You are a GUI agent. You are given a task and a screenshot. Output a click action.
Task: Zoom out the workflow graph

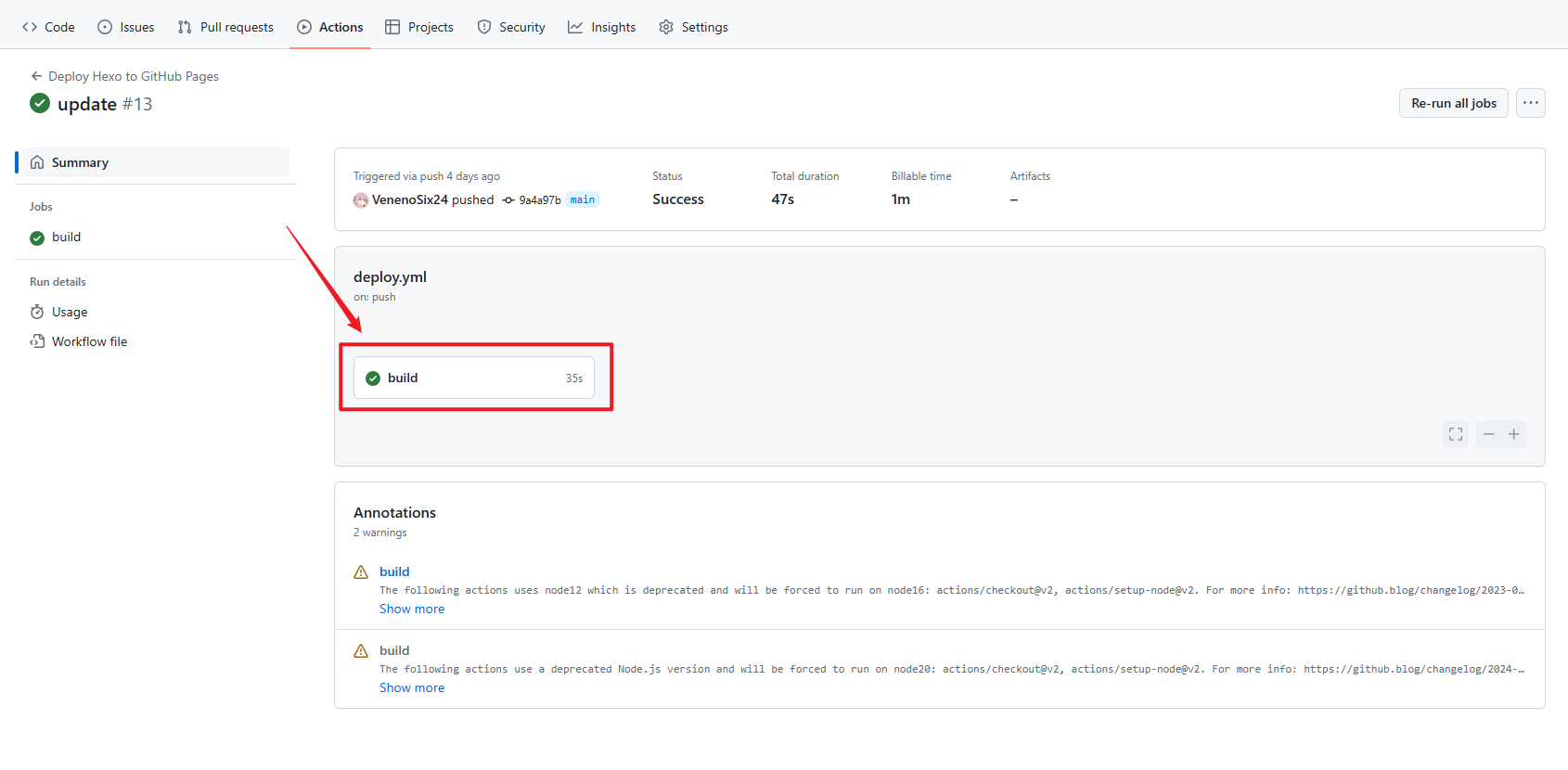1489,434
